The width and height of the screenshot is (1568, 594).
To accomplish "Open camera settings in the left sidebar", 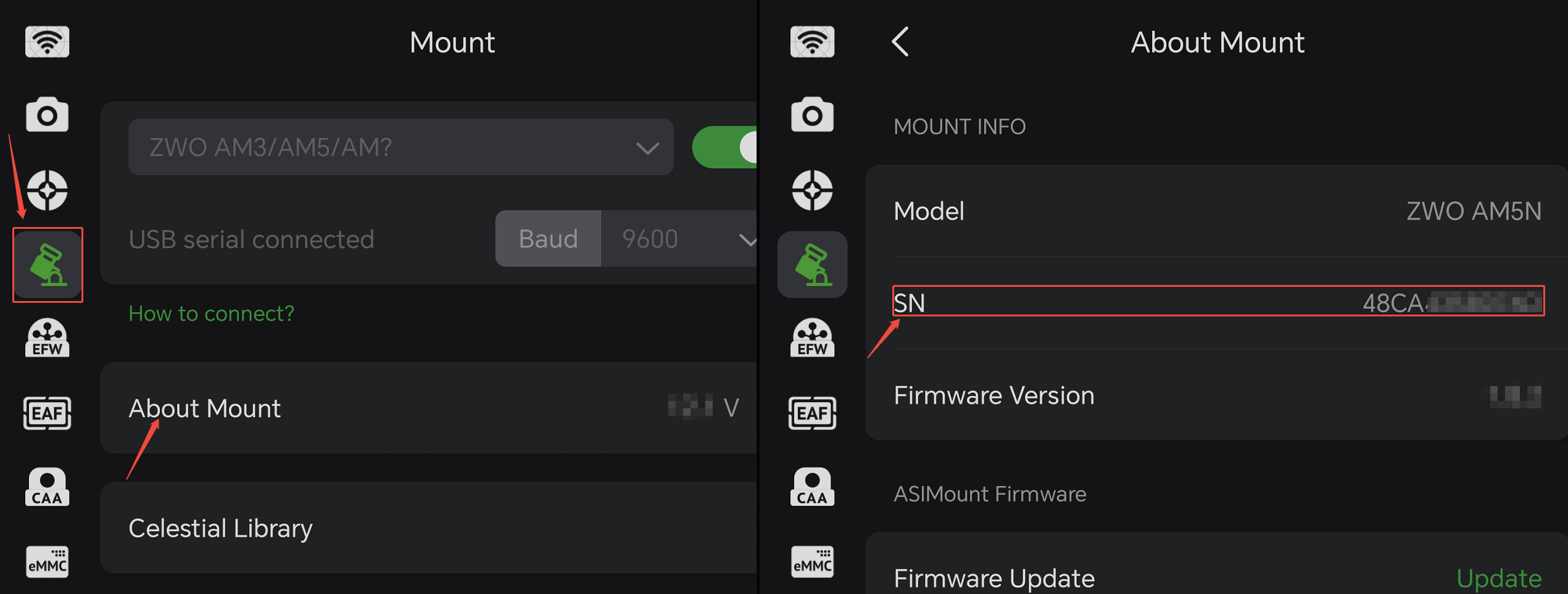I will [47, 115].
